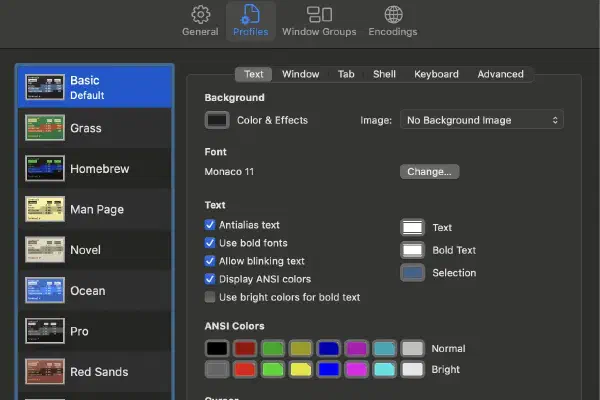Open Window Groups preferences
Viewport: 600px width, 400px height.
(x=319, y=20)
